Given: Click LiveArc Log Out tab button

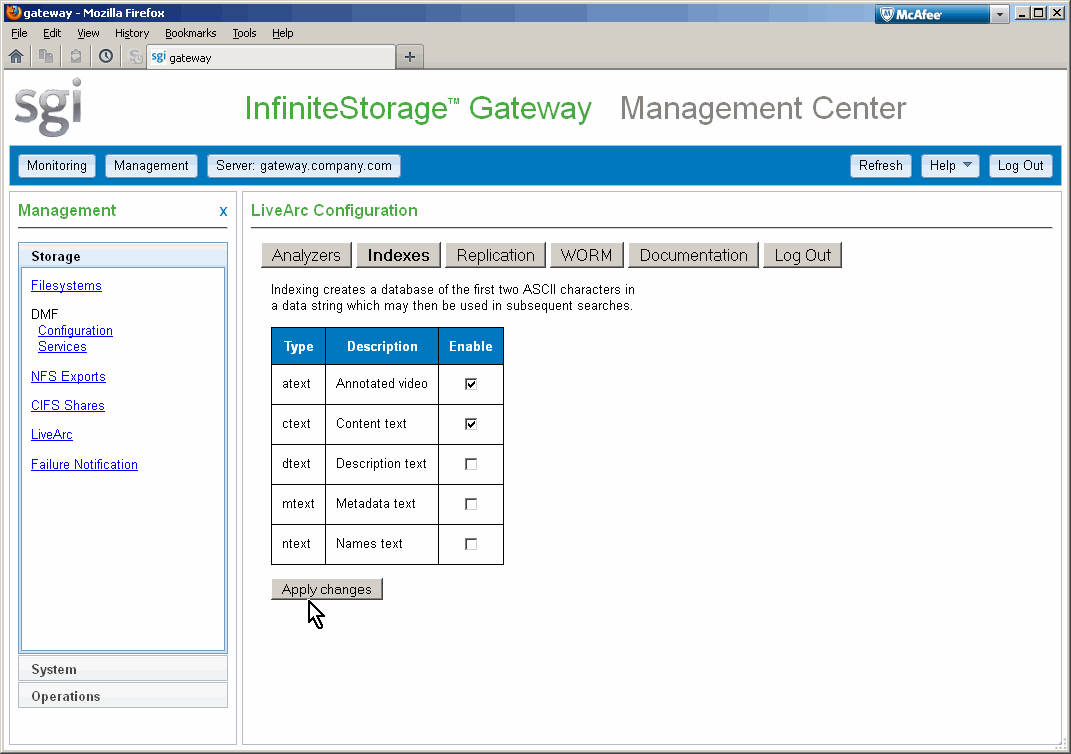Looking at the screenshot, I should click(802, 255).
